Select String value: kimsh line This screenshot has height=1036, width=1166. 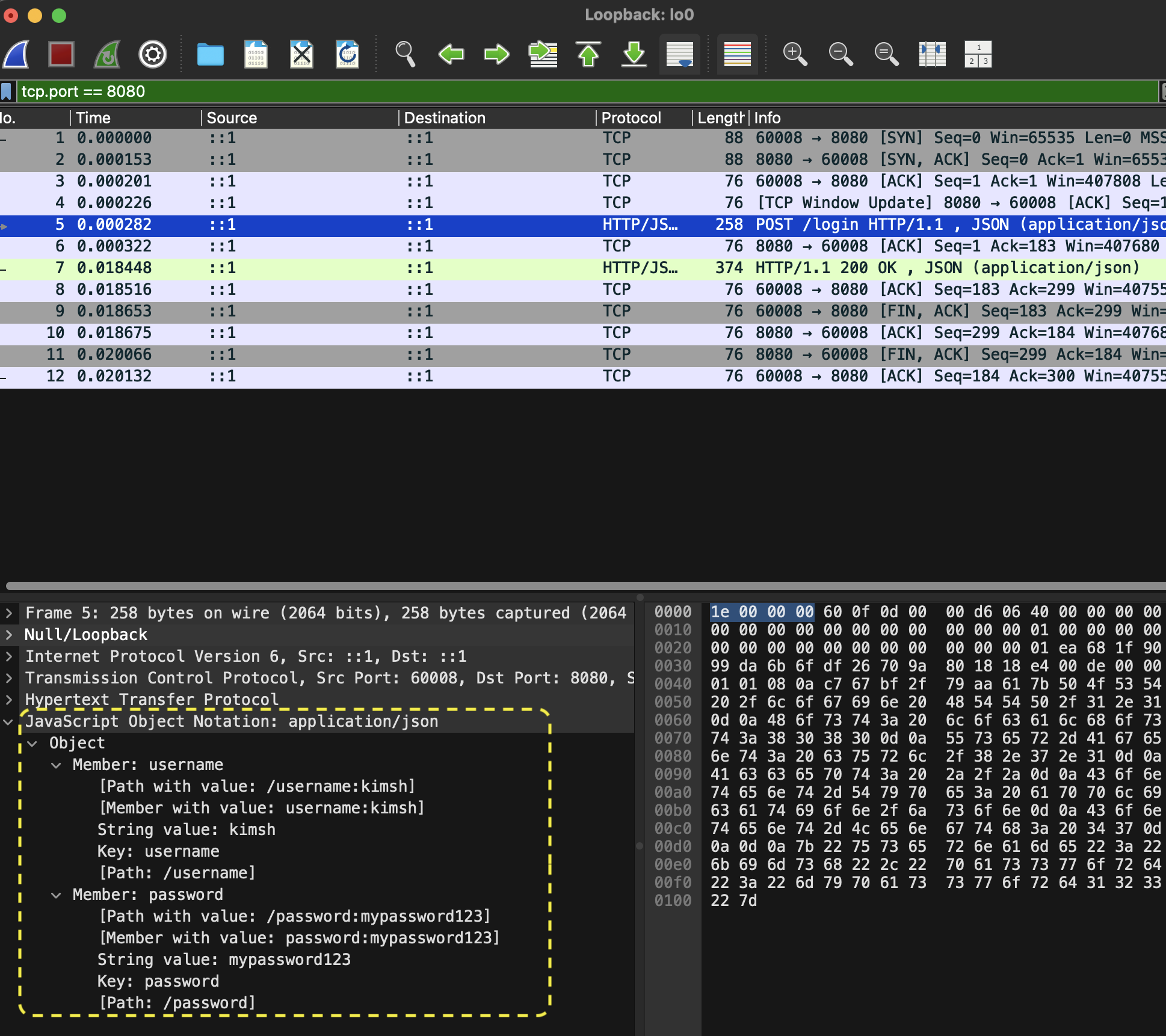pyautogui.click(x=187, y=830)
